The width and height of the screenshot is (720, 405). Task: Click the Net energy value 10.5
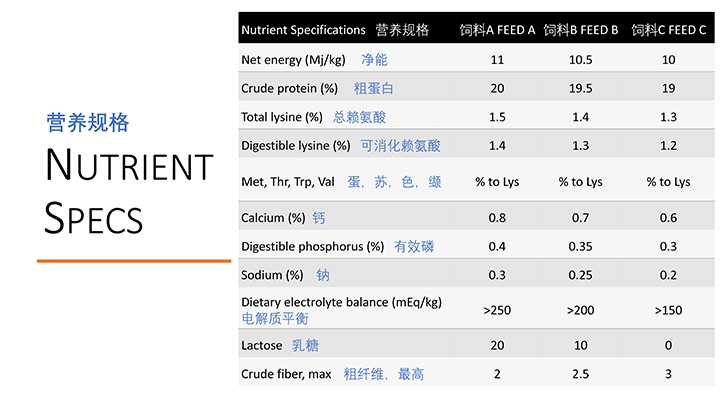point(581,60)
